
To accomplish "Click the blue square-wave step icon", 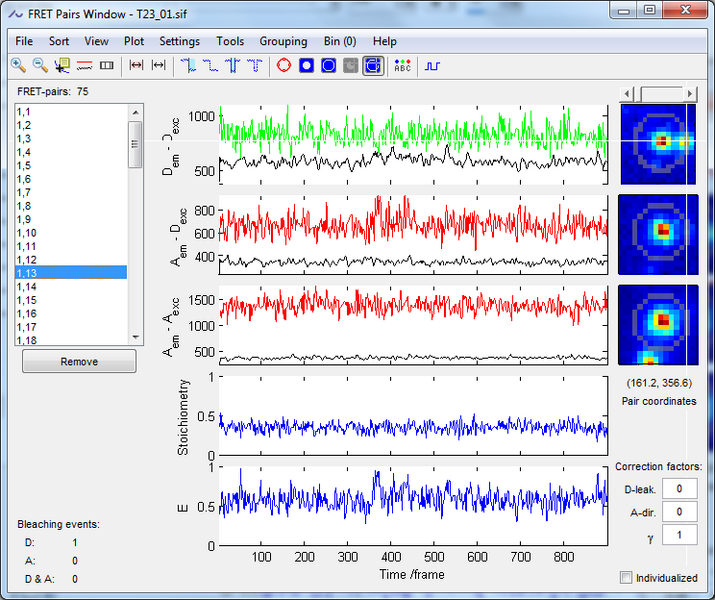I will [x=432, y=66].
